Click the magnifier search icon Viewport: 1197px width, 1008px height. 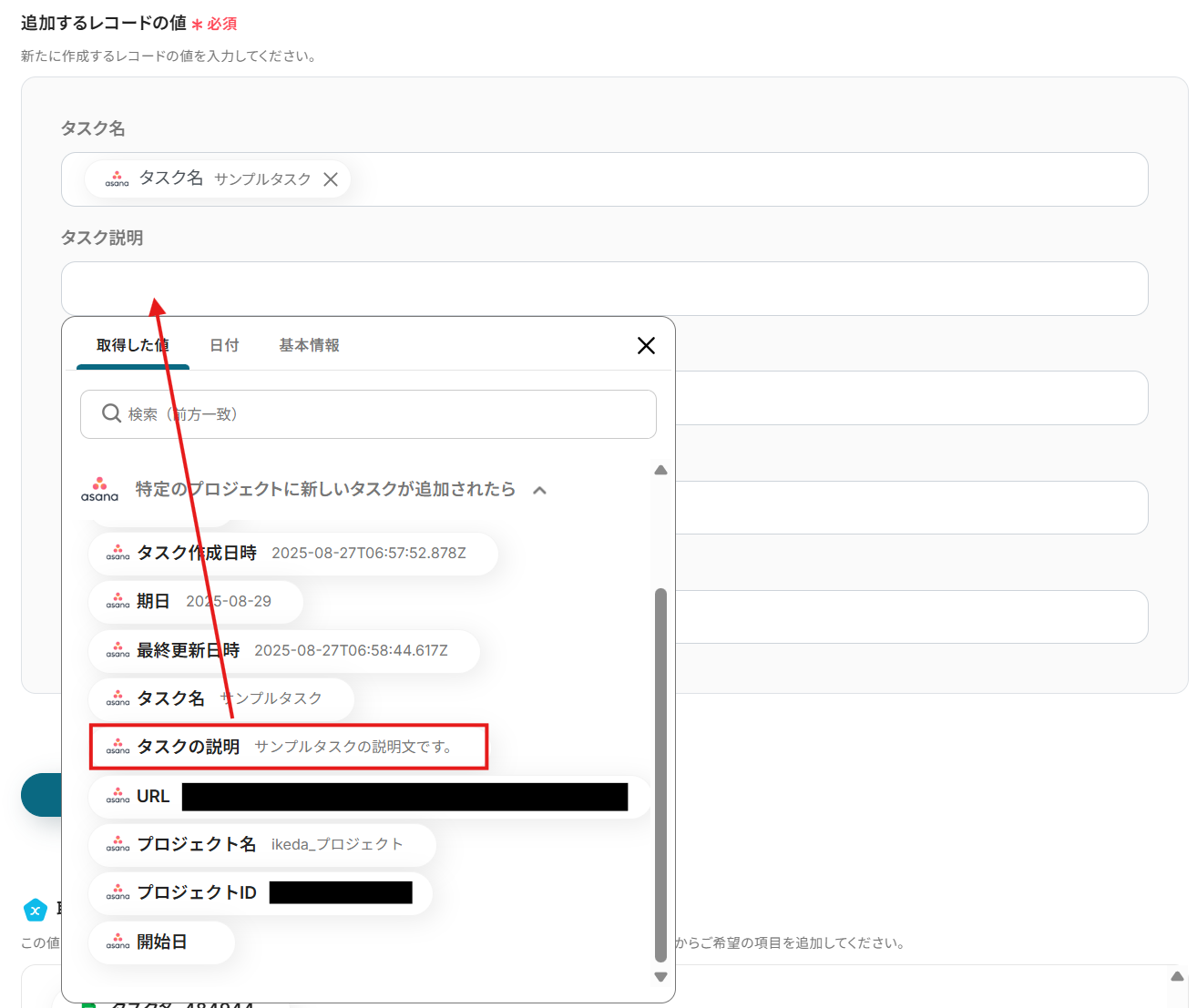111,413
